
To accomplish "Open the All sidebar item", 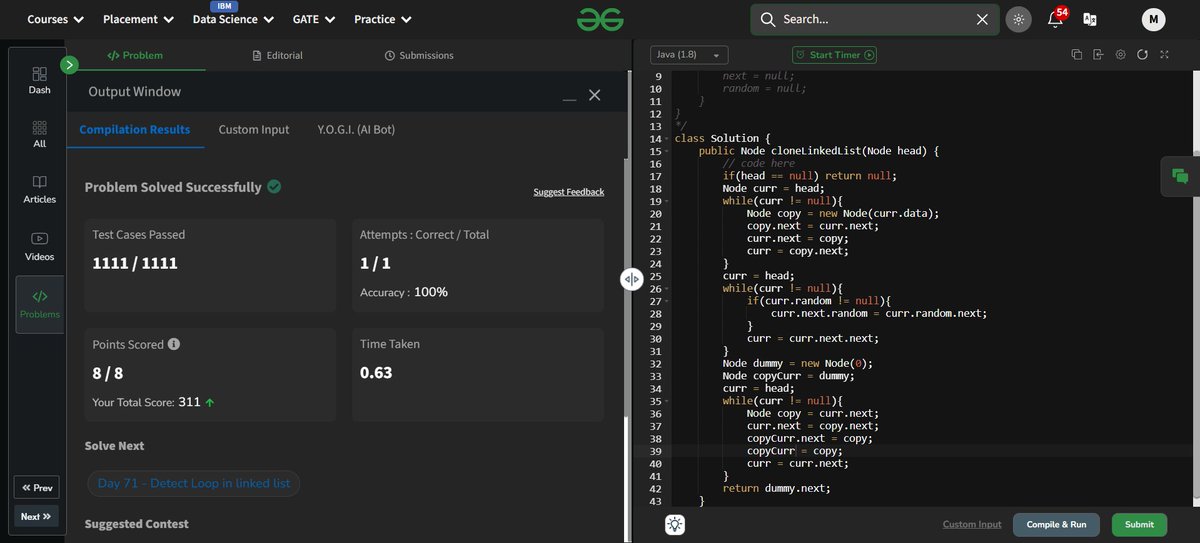I will 39,134.
